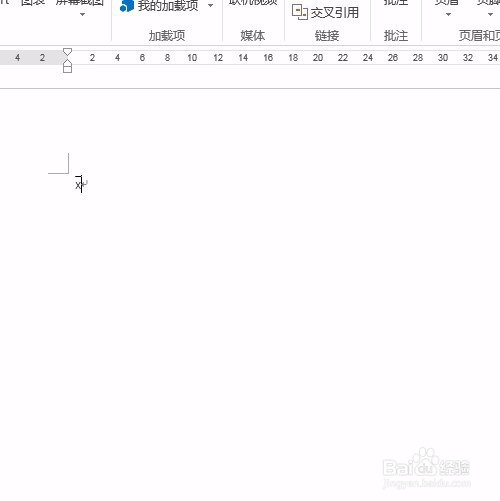Screen dimensions: 500x501
Task: Click the letter x in the document
Action: 78,185
